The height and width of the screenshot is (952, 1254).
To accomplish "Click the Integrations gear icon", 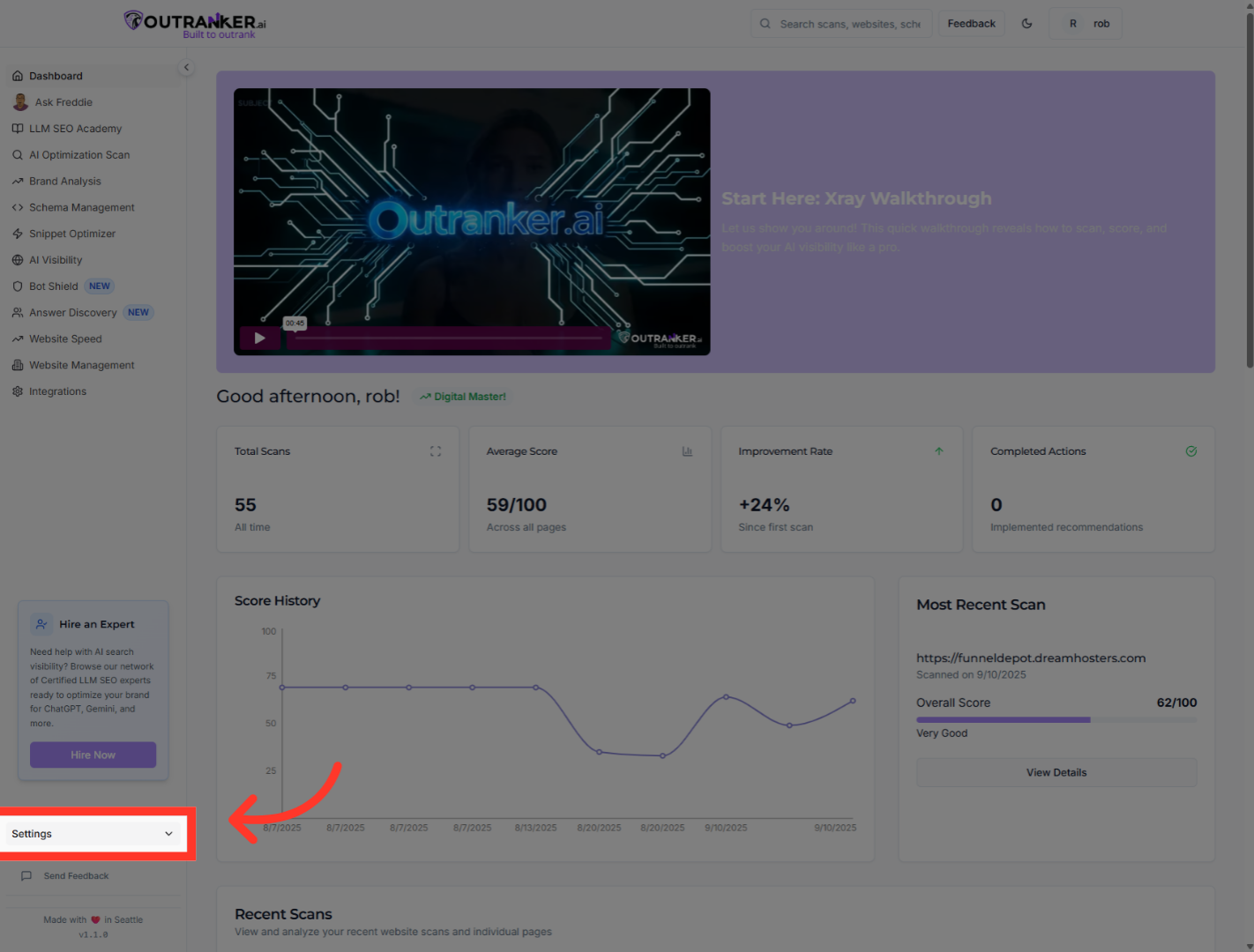I will (x=18, y=391).
